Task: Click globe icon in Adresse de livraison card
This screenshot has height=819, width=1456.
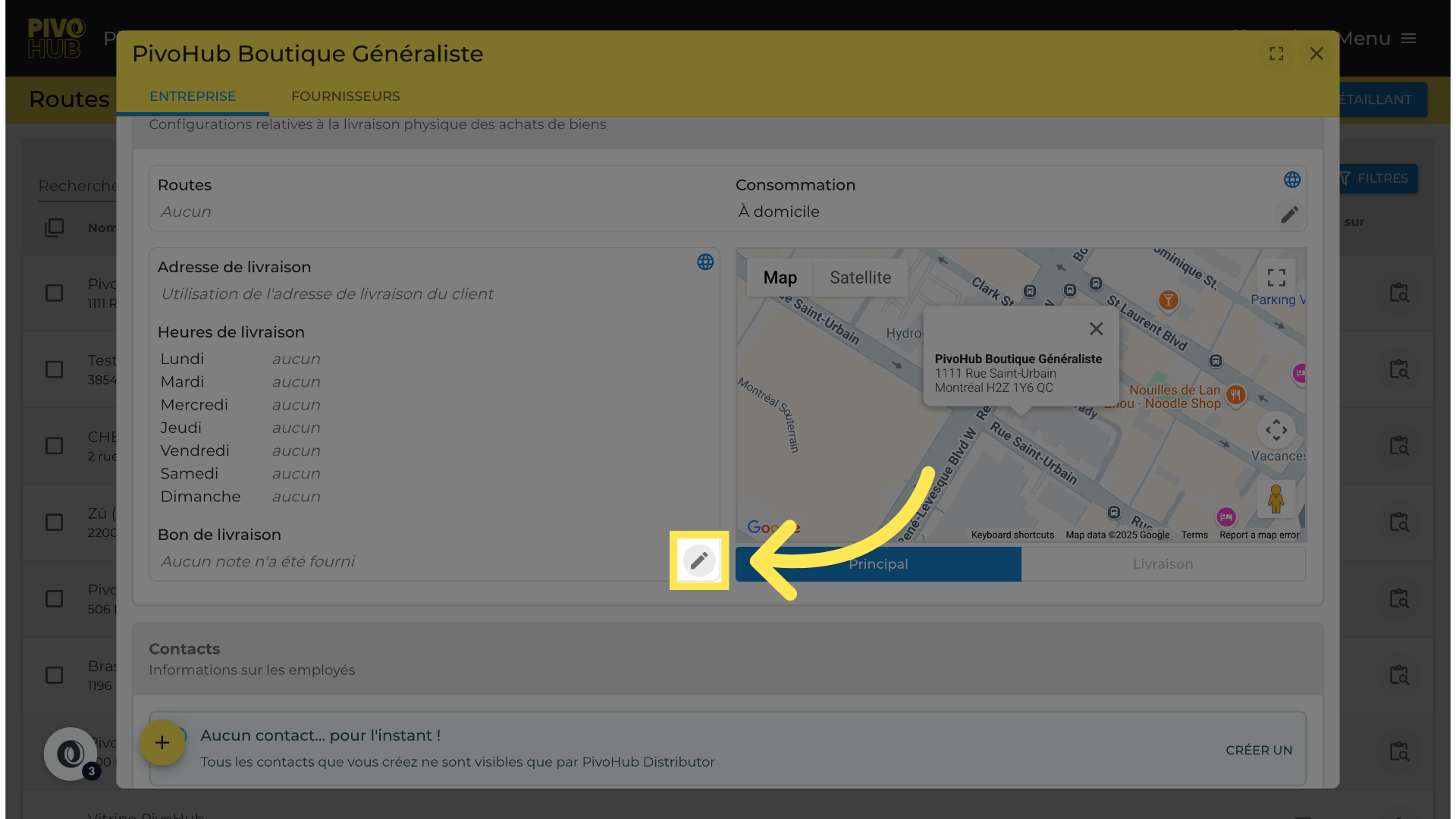Action: [705, 262]
